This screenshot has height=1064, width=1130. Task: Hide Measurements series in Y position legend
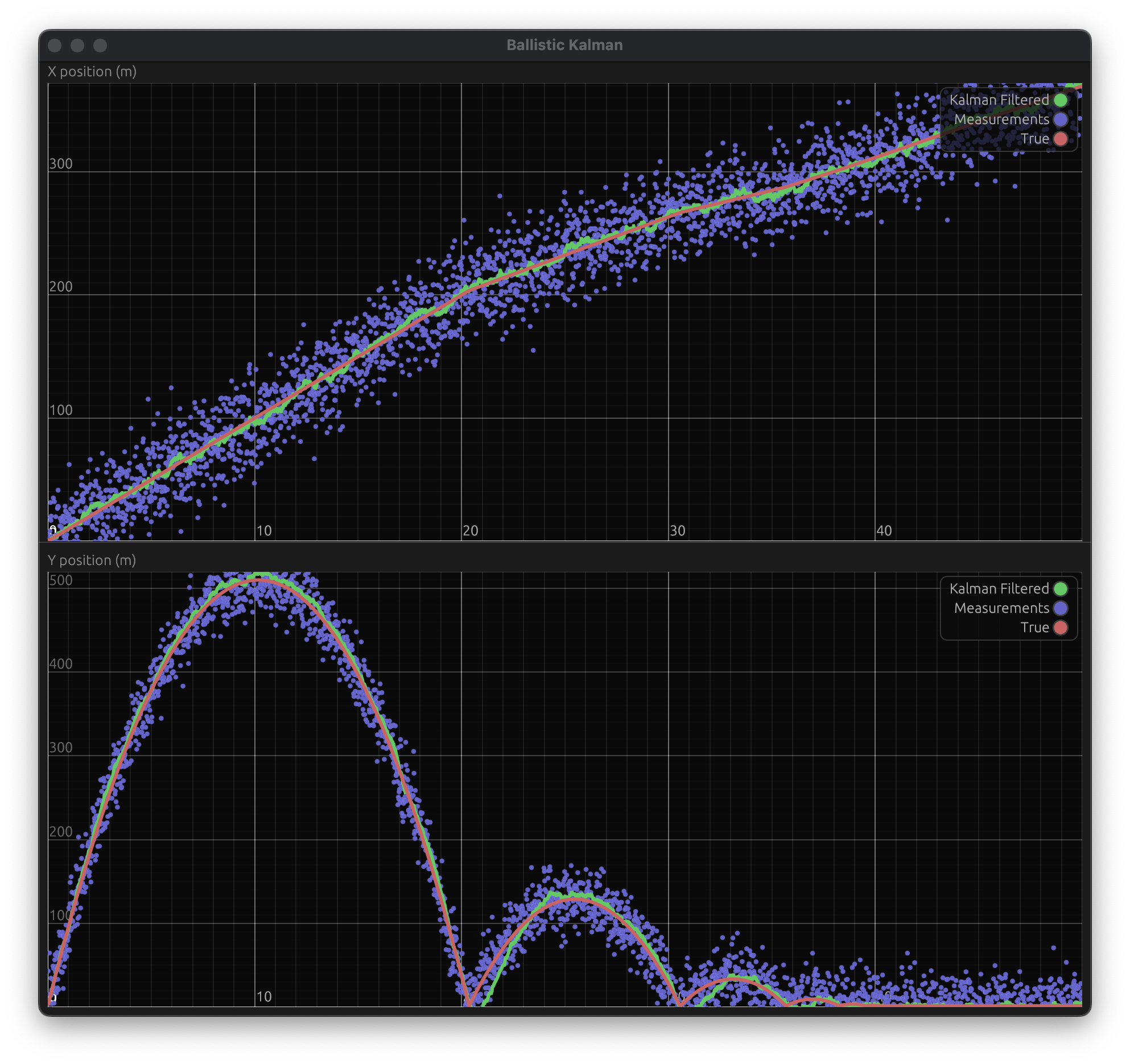click(1001, 608)
